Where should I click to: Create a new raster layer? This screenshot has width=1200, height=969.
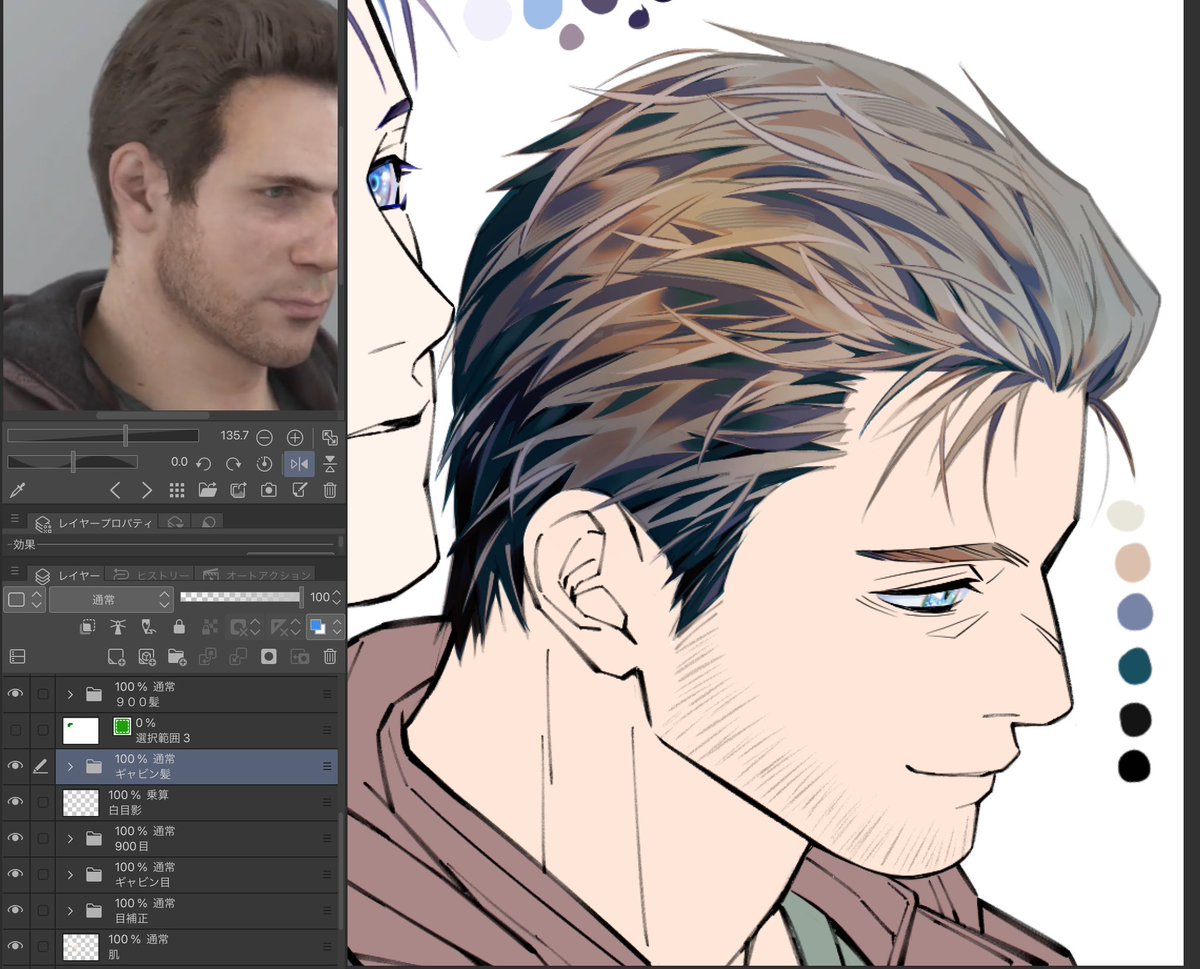tap(116, 657)
